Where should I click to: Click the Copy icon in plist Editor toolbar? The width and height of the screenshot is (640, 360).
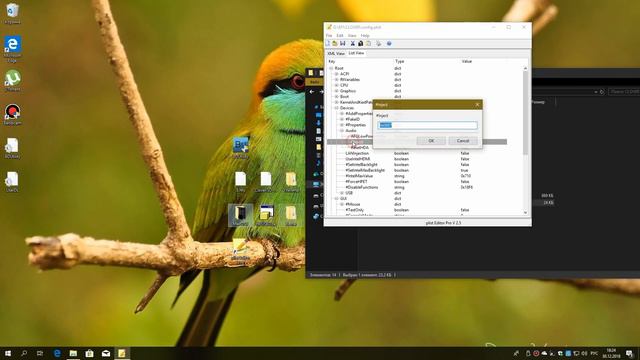click(360, 43)
